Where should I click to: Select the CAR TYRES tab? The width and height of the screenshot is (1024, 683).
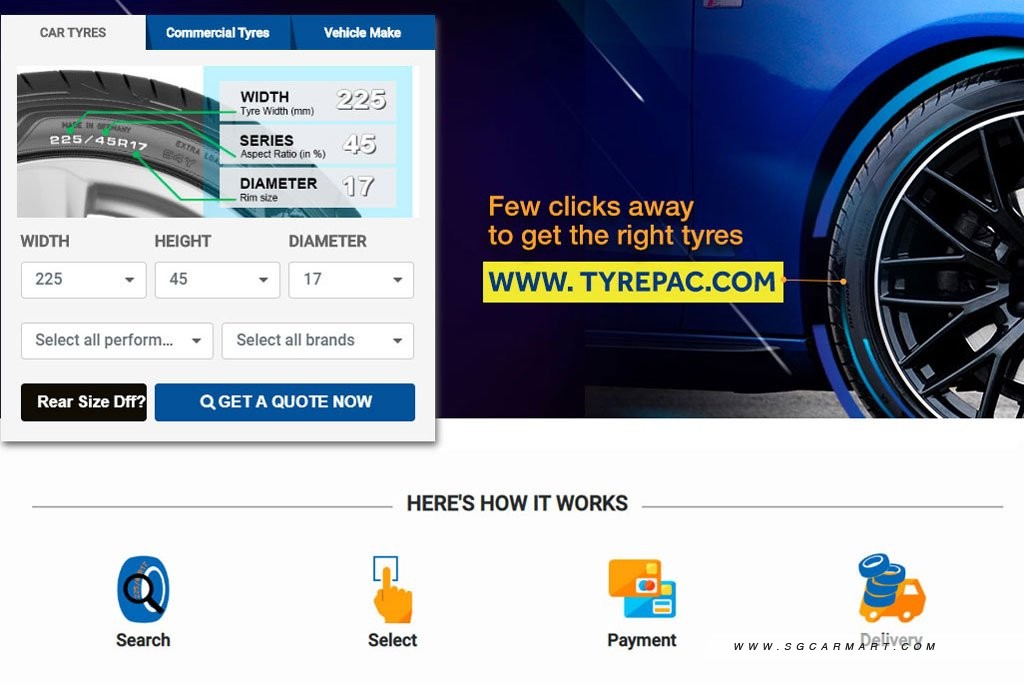(x=73, y=32)
